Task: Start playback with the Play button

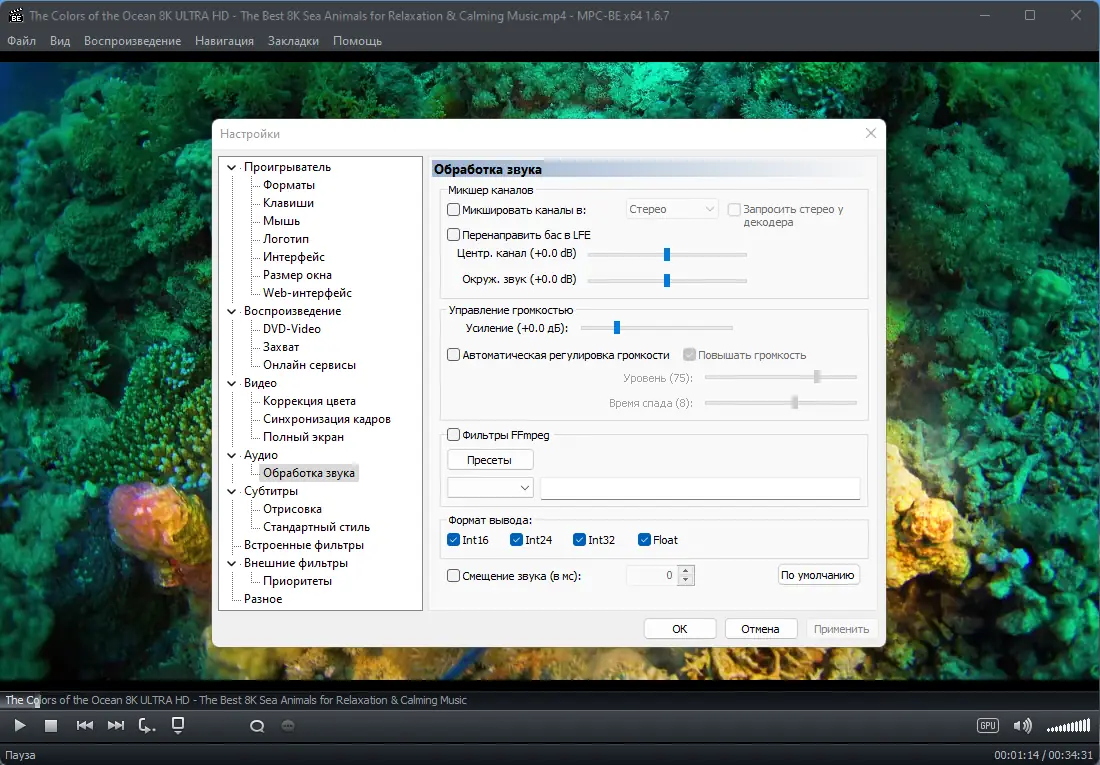Action: [x=20, y=726]
